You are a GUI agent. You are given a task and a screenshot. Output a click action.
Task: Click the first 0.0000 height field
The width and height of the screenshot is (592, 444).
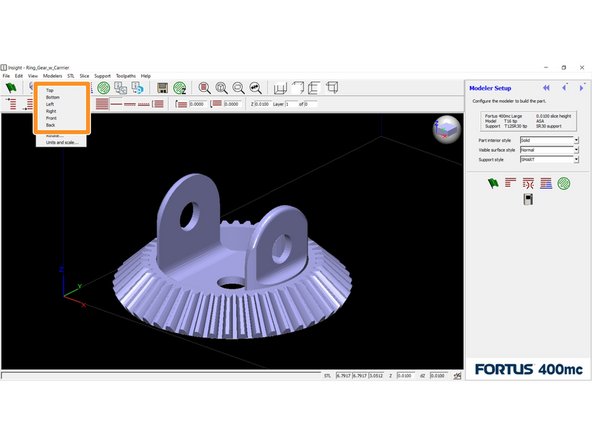click(197, 104)
